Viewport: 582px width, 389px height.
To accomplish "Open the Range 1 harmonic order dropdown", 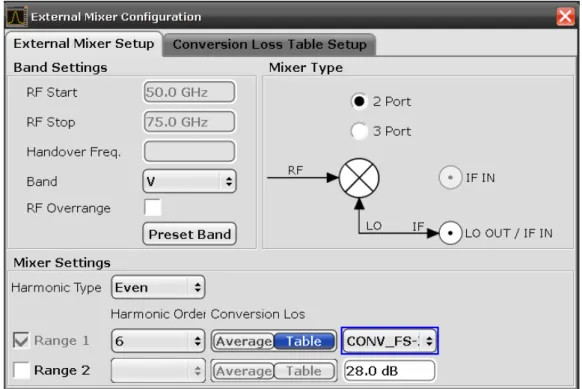I will click(x=158, y=341).
